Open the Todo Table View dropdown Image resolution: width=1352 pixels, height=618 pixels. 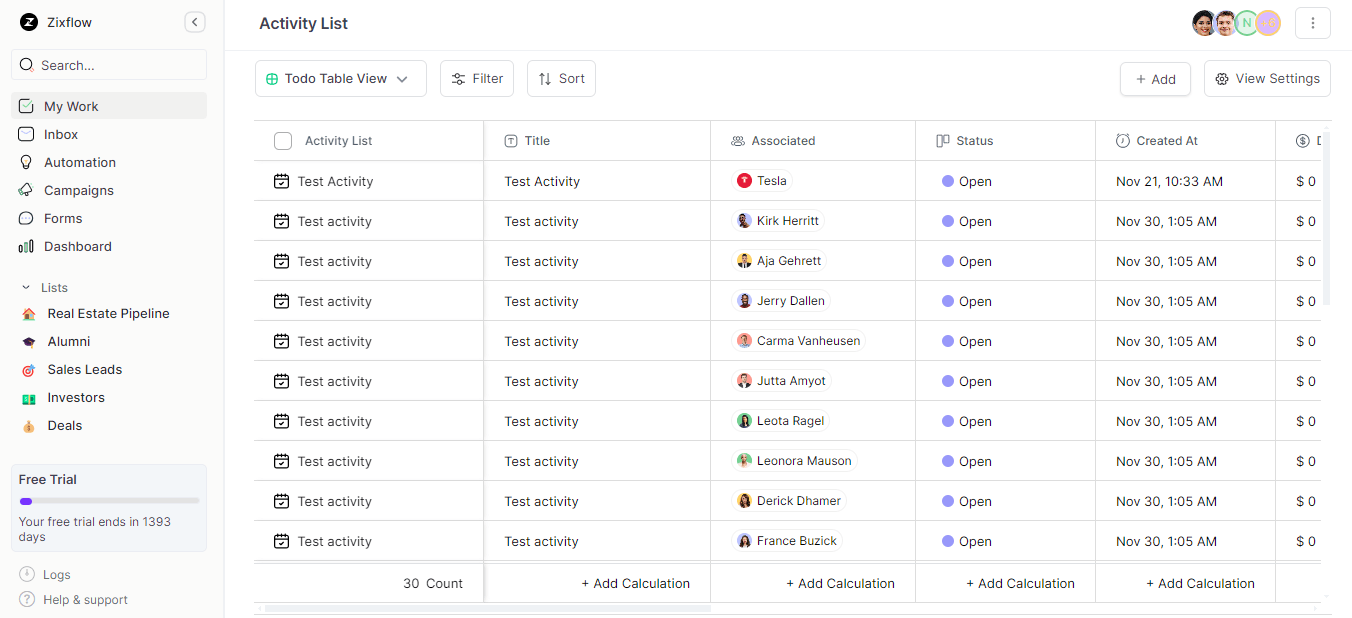click(340, 78)
